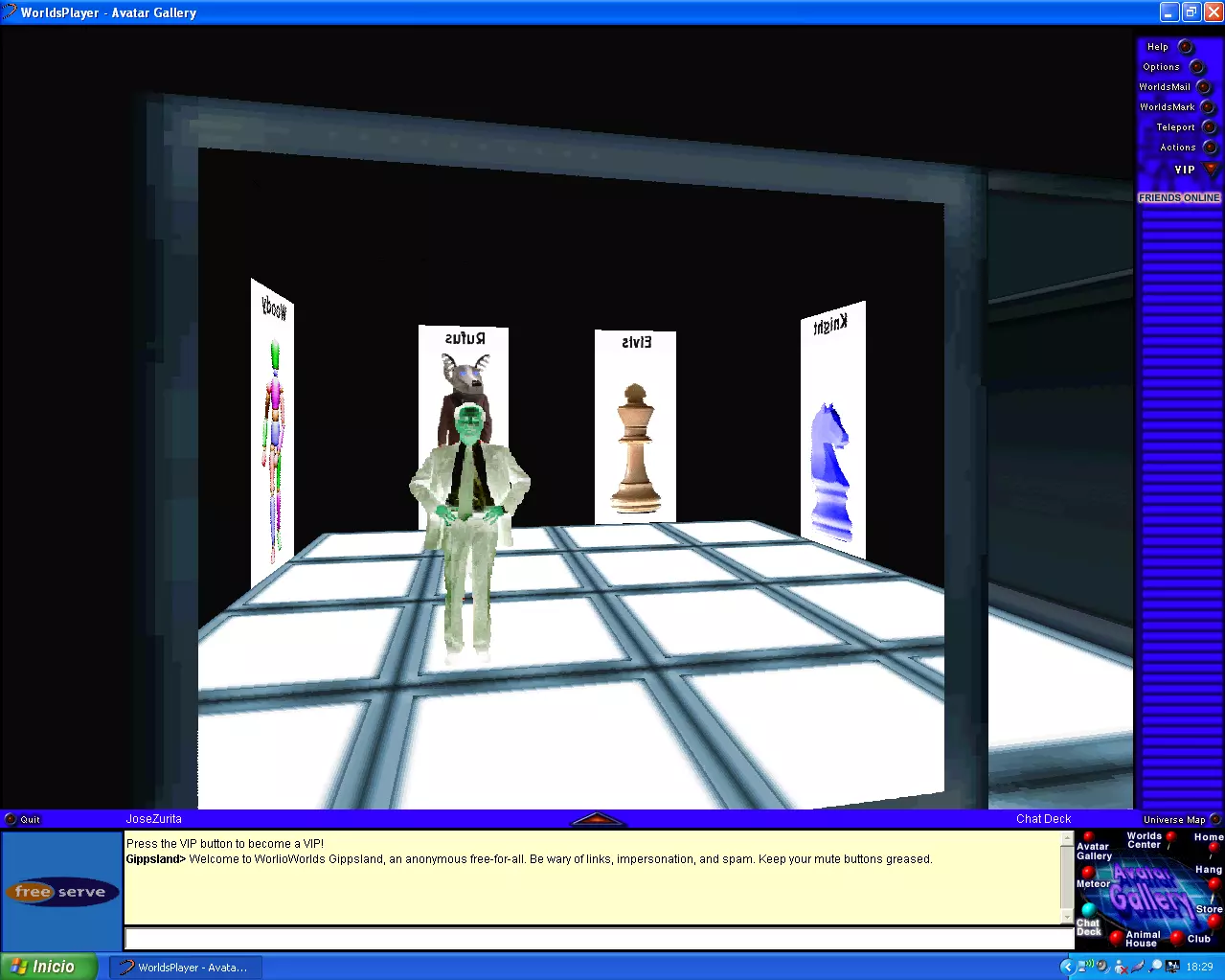
Task: Go to Avatar Gallery map pin
Action: pyautogui.click(x=1088, y=837)
